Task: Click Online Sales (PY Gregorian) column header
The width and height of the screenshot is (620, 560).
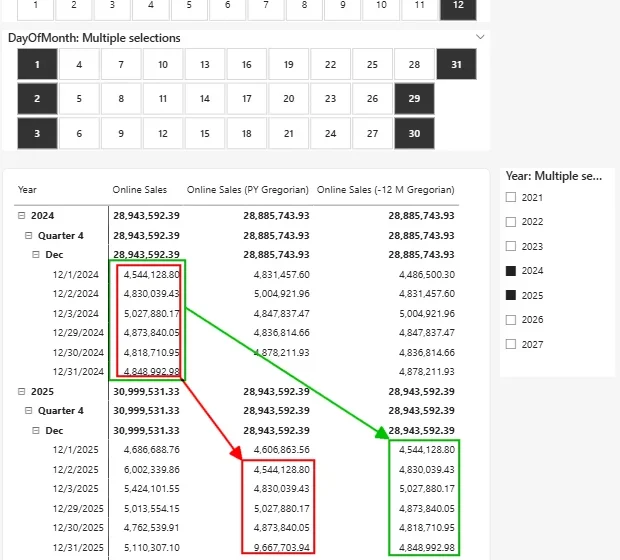Action: point(247,189)
